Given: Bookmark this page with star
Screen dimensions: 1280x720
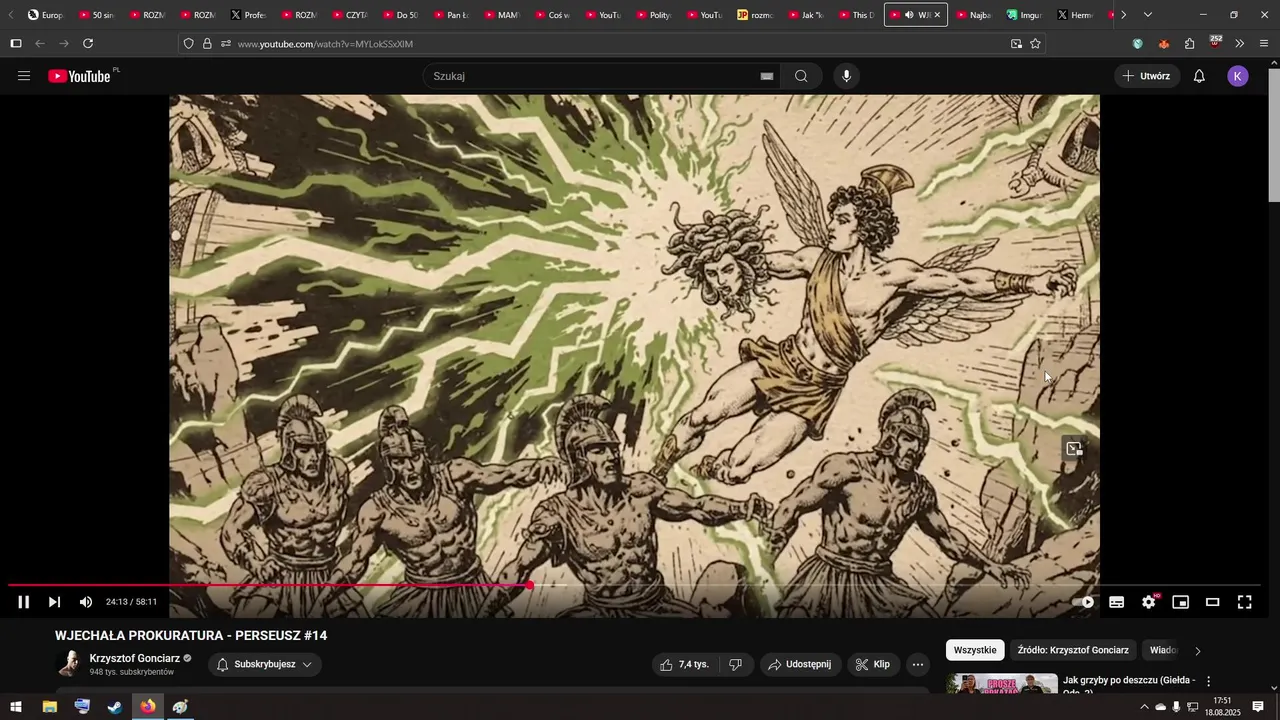Looking at the screenshot, I should click(1035, 44).
